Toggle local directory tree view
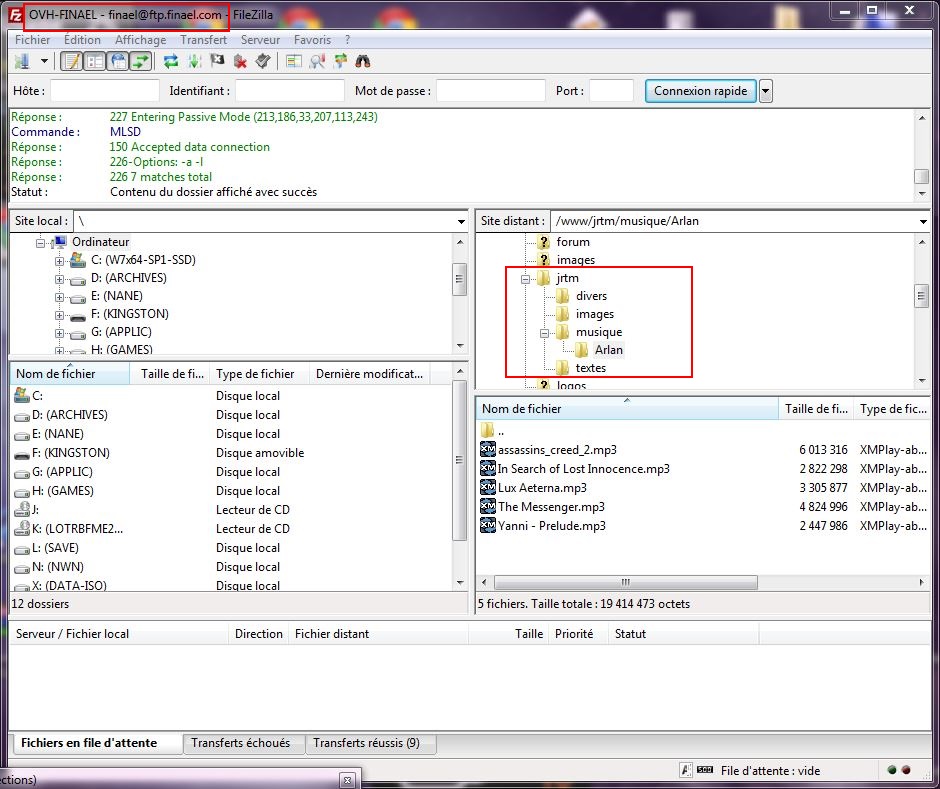Viewport: 940px width, 789px height. coord(95,61)
